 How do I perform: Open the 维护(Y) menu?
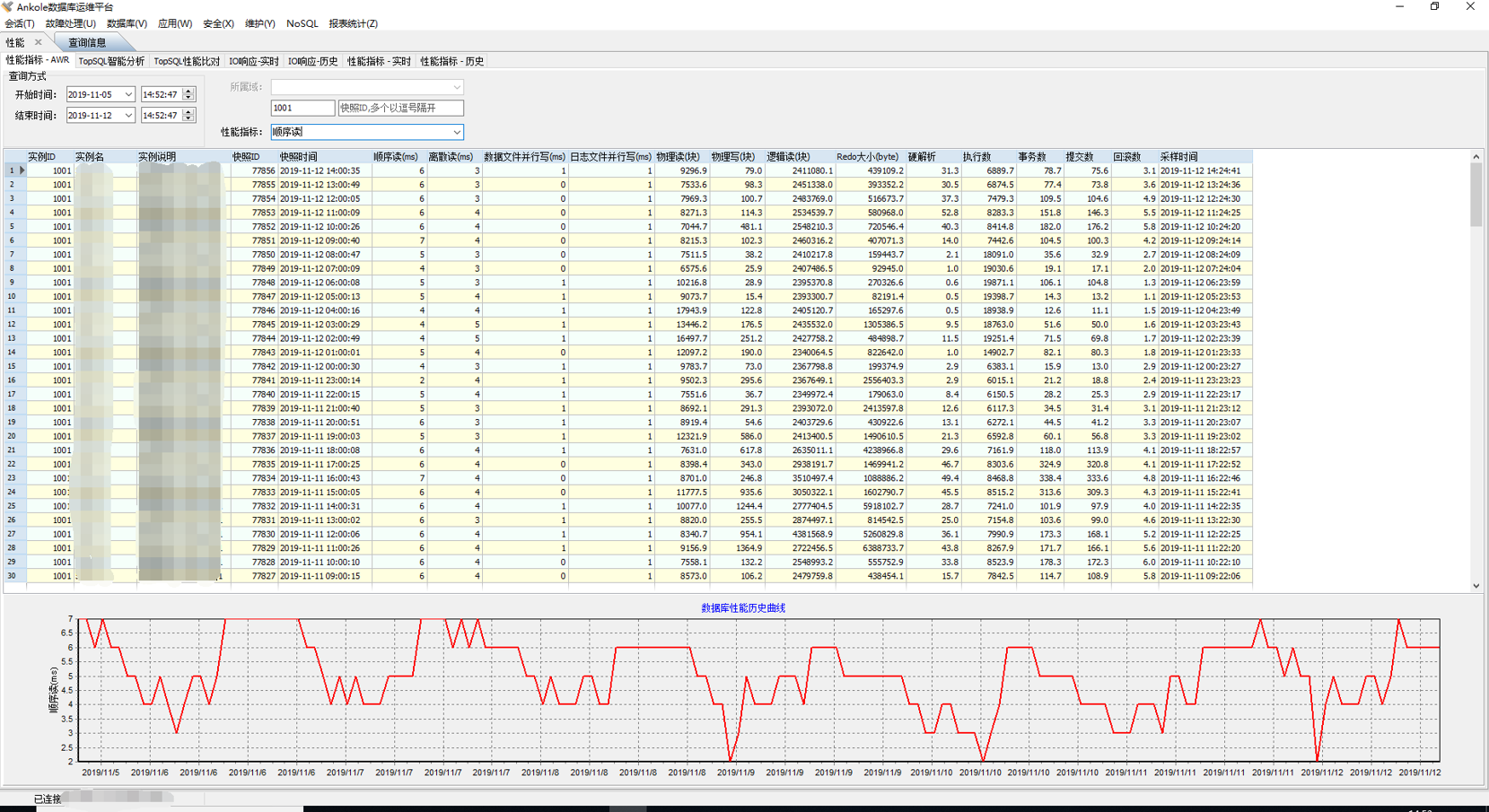(x=260, y=23)
